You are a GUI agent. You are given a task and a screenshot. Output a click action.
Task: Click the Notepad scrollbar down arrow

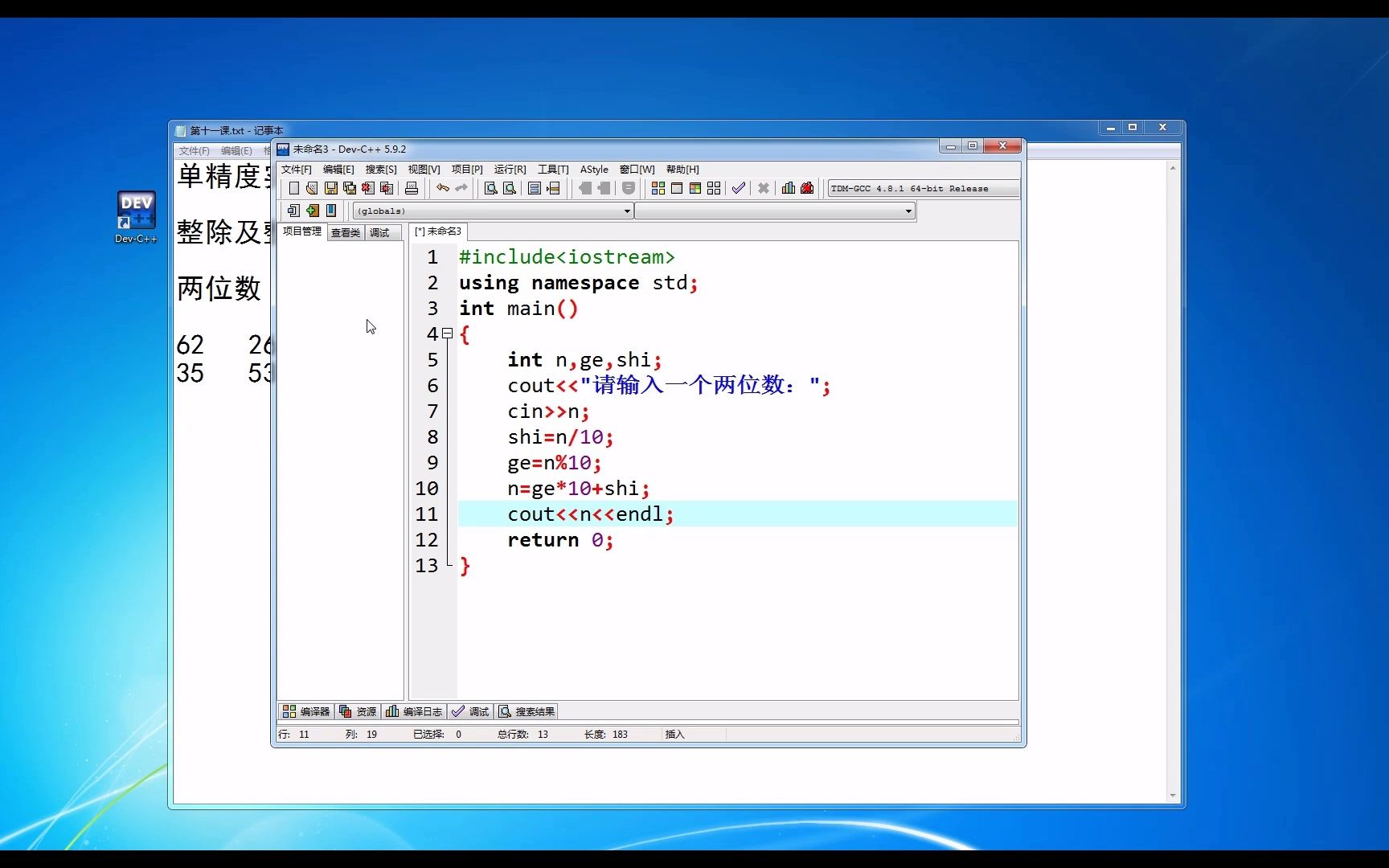tap(1173, 796)
